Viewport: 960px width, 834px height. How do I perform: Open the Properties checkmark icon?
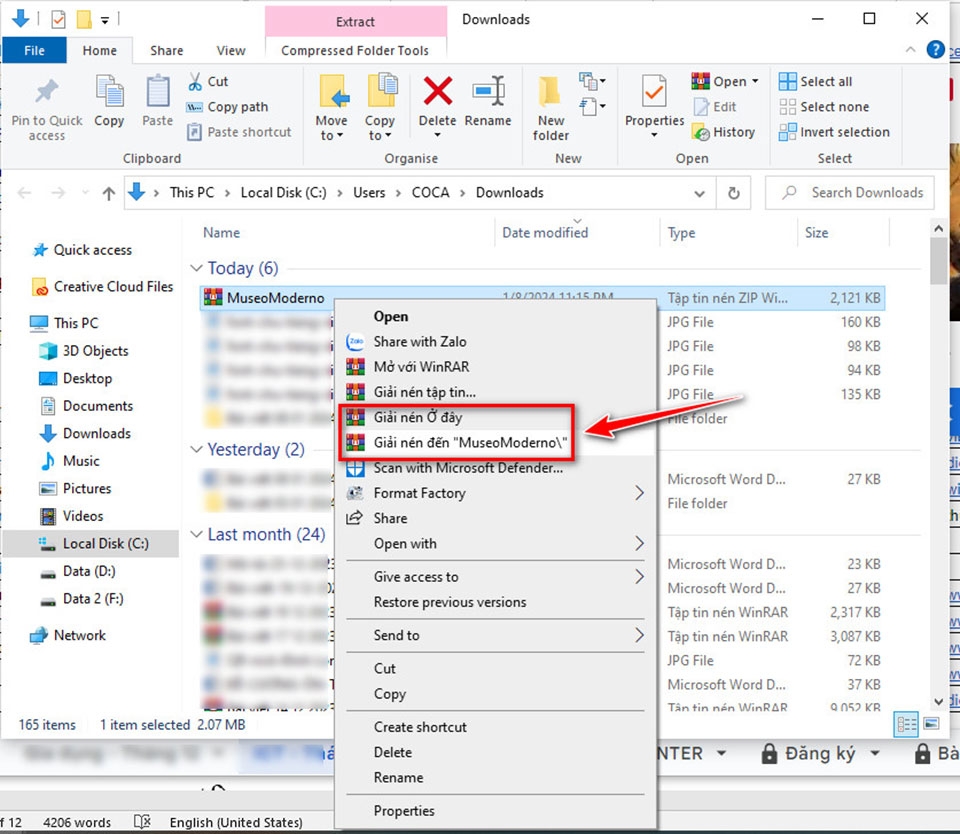(x=654, y=92)
